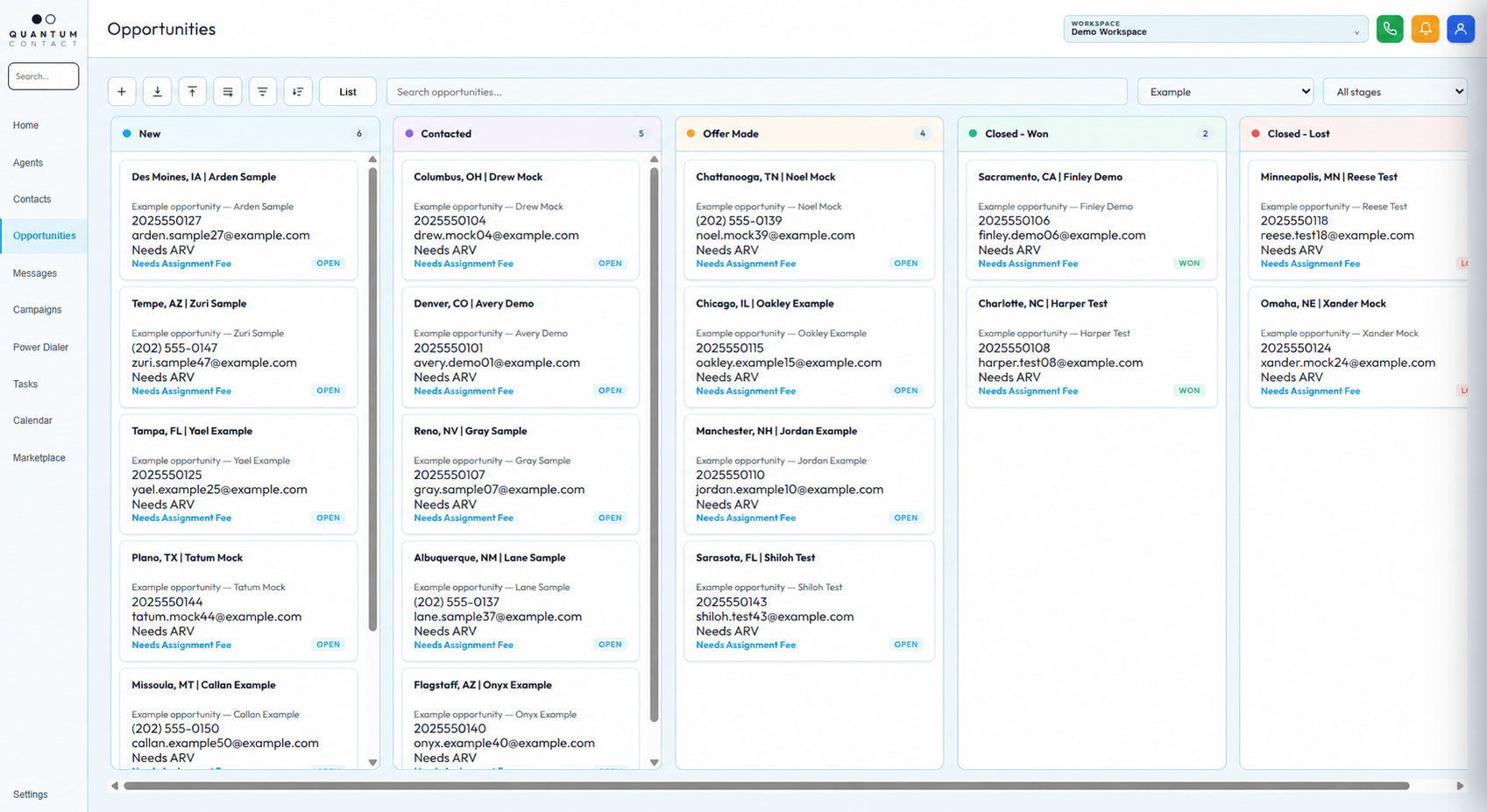Click the green phone call icon
Screen dimensions: 1487x812
click(1390, 29)
